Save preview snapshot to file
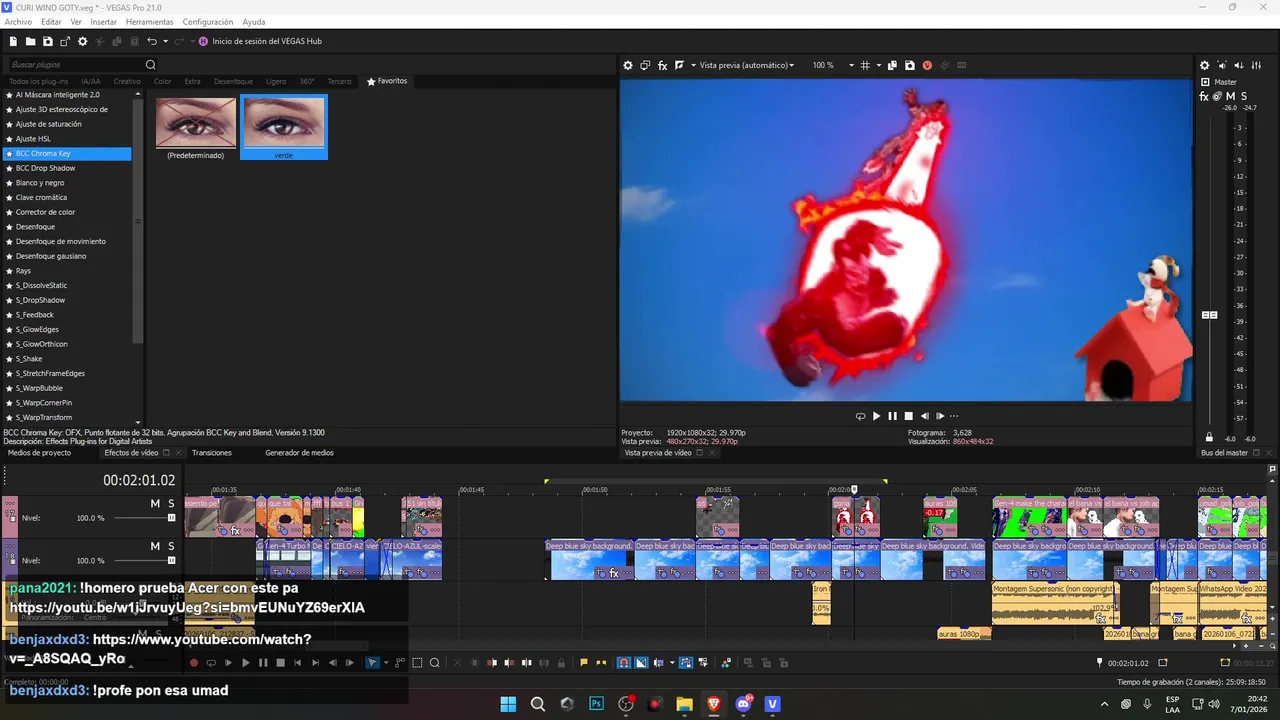1280x720 pixels. coord(910,65)
